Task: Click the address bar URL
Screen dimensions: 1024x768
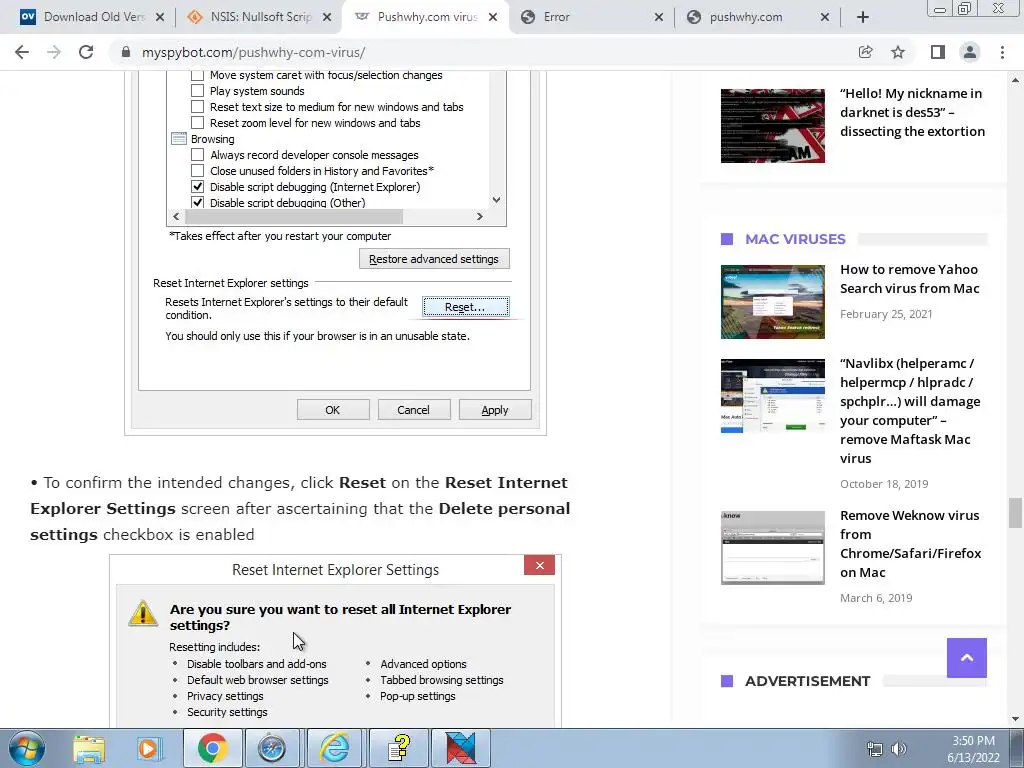Action: point(253,52)
